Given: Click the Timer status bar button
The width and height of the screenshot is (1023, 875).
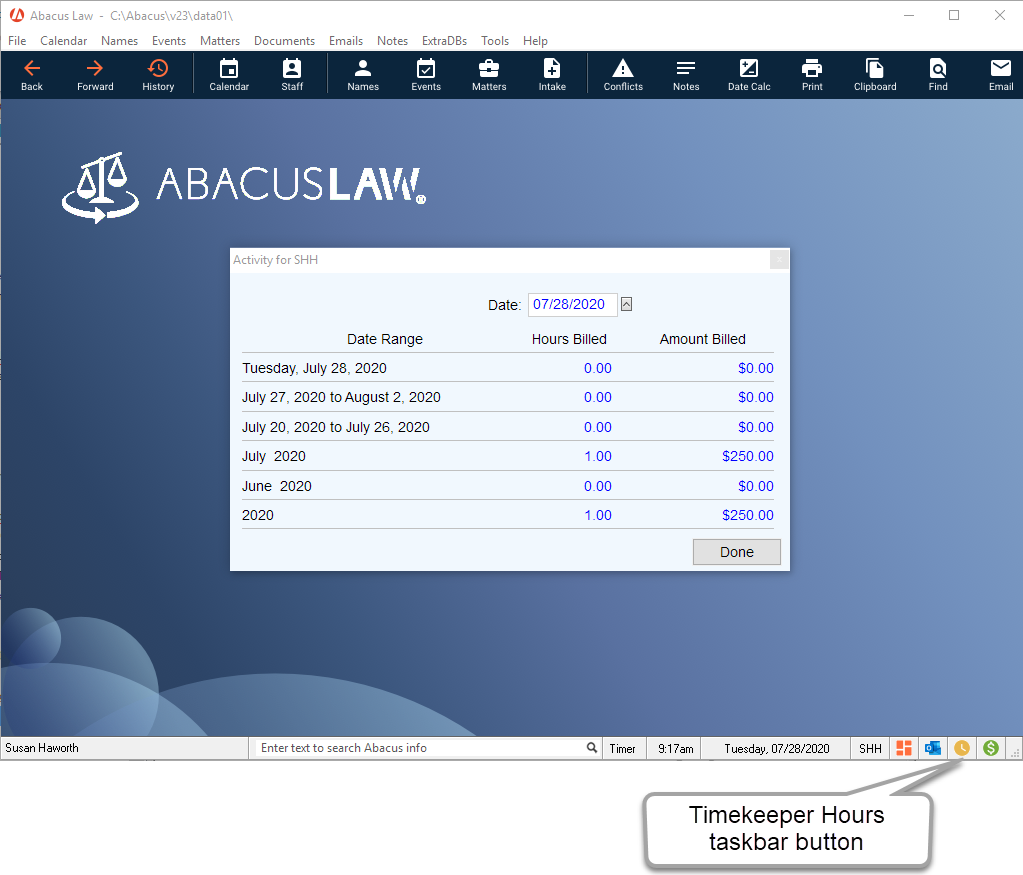Looking at the screenshot, I should tap(622, 748).
